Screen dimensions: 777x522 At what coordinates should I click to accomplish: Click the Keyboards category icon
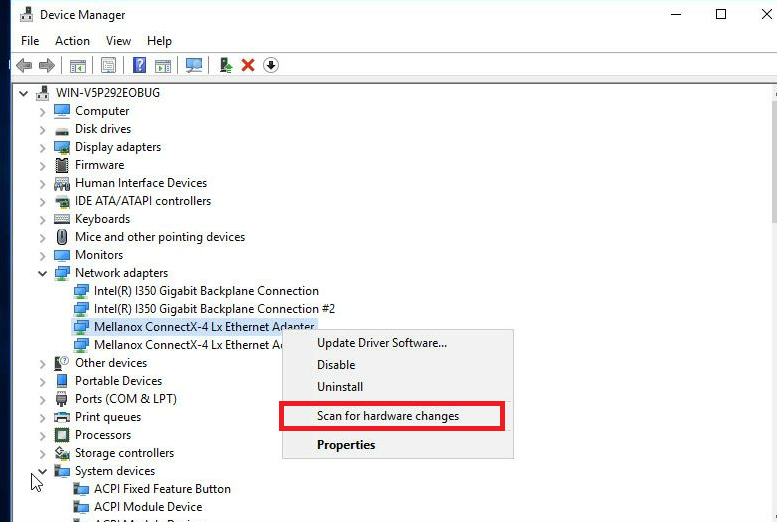click(62, 219)
